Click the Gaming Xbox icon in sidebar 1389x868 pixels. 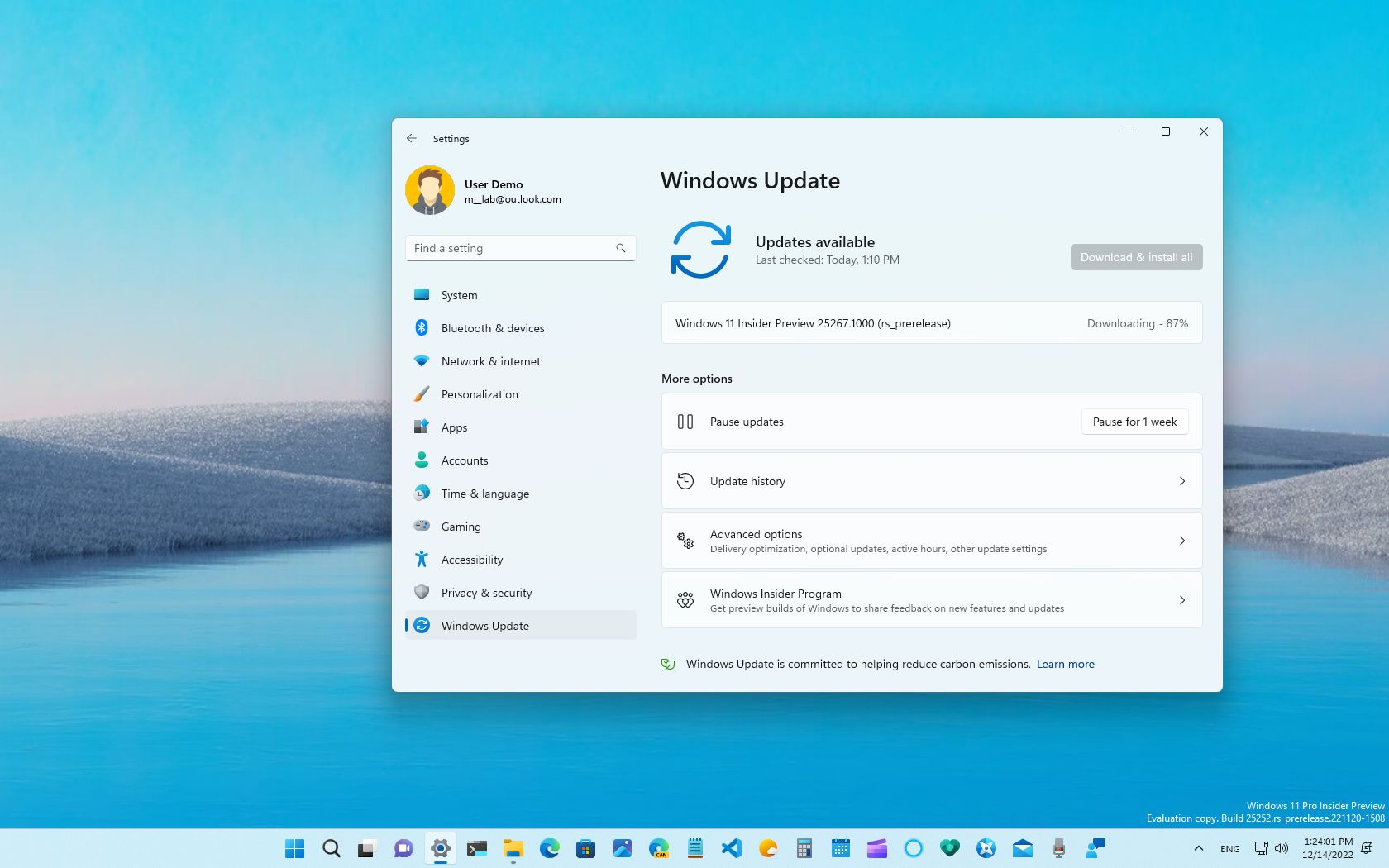point(422,527)
